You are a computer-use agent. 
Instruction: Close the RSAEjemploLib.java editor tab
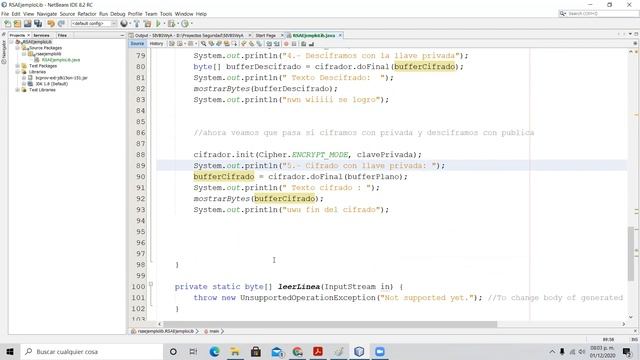click(340, 36)
